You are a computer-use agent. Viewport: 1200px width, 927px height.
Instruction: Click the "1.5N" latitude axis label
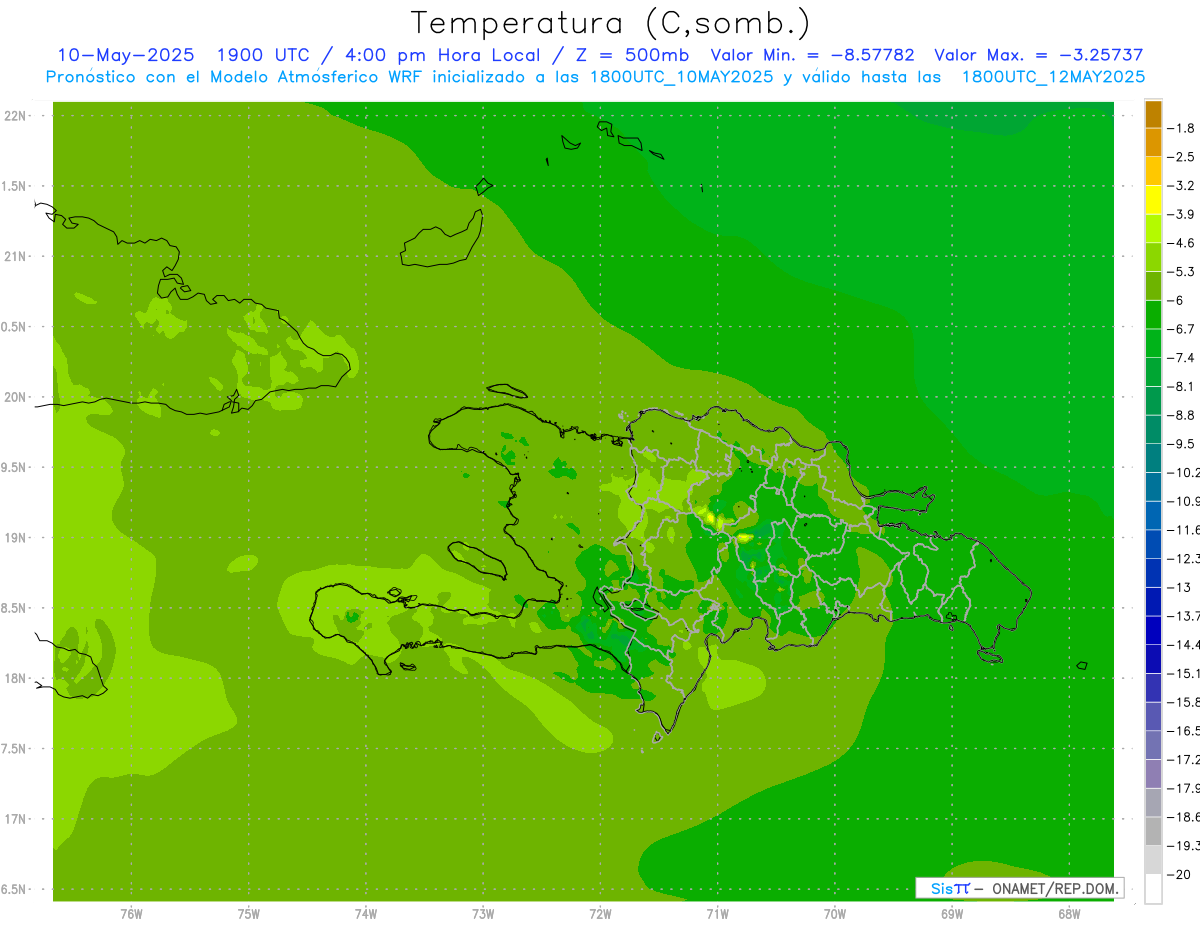[14, 186]
